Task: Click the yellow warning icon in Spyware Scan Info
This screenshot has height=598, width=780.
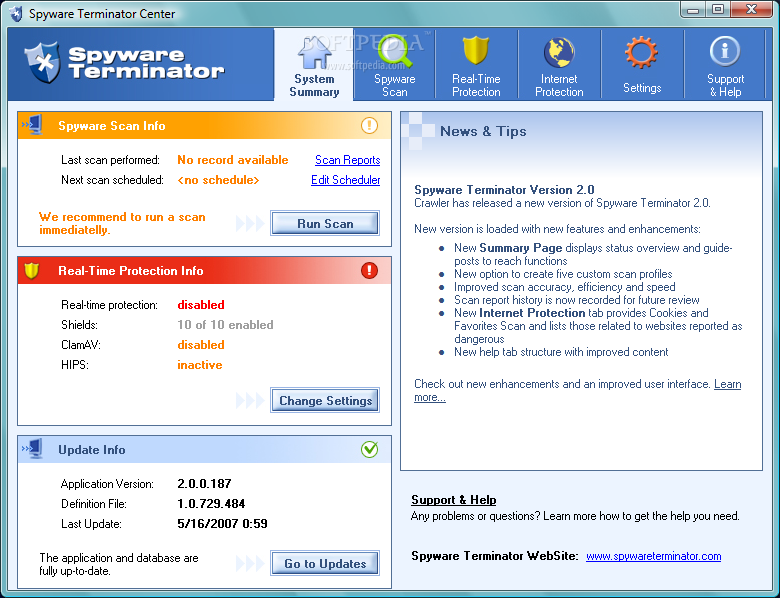Action: [369, 125]
